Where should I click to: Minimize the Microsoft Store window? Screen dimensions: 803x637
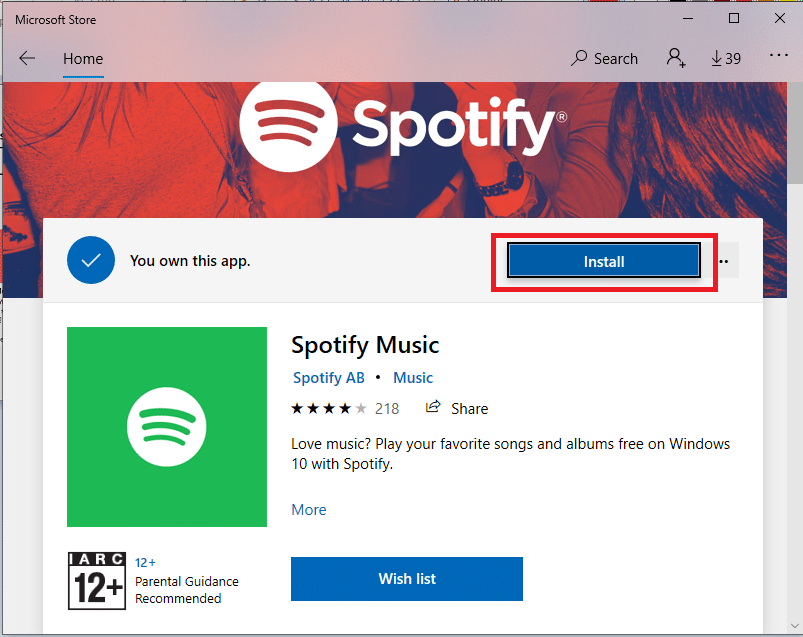pos(688,18)
